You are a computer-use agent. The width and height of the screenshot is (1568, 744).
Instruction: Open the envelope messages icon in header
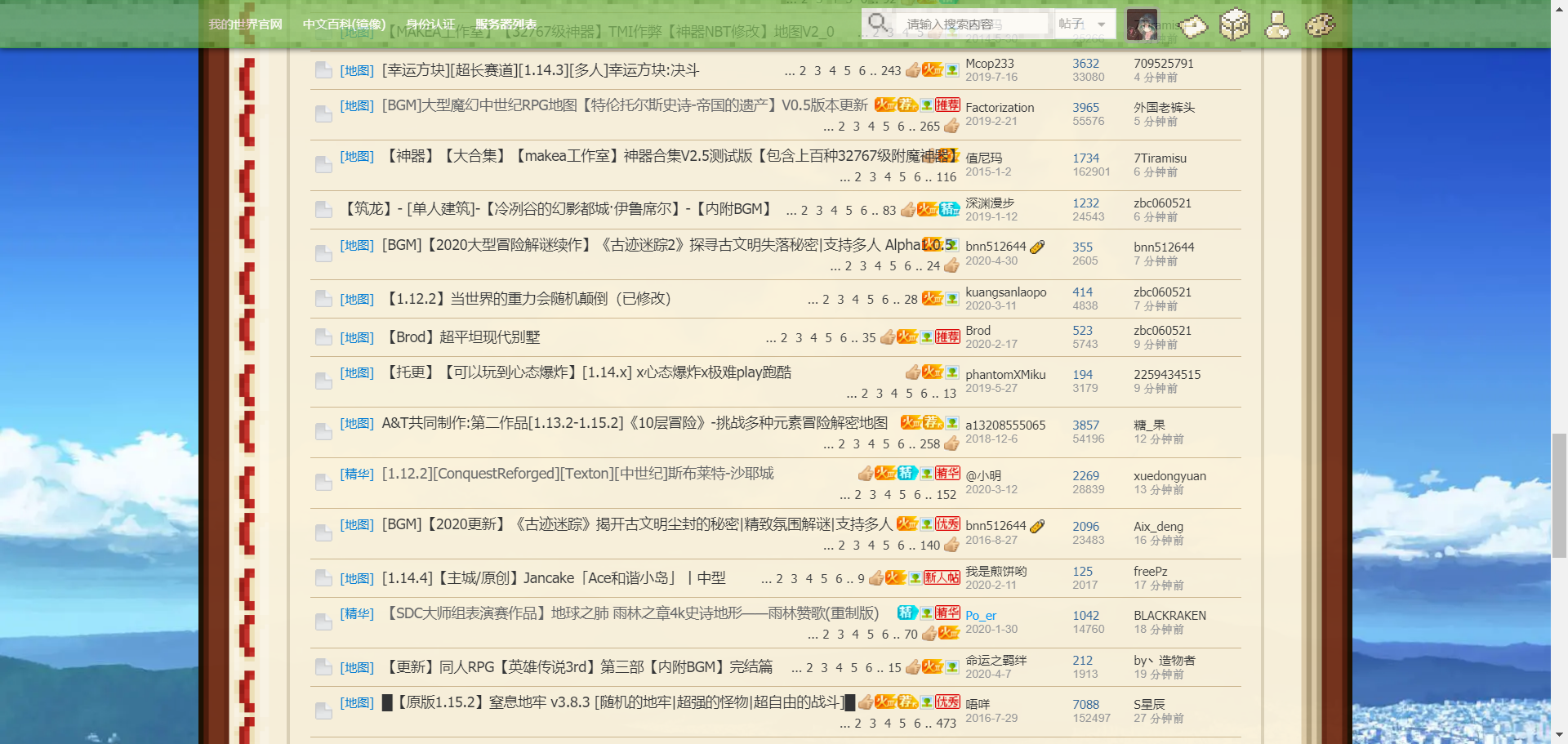1193,26
